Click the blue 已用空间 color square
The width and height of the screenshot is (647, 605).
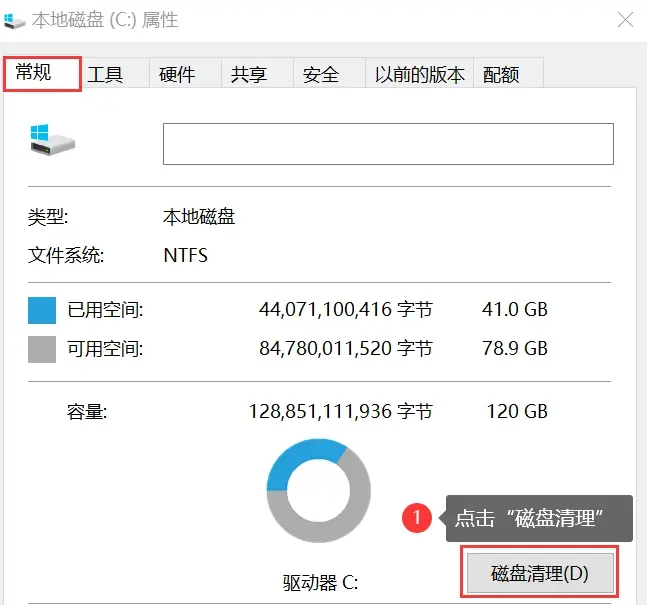tap(42, 310)
